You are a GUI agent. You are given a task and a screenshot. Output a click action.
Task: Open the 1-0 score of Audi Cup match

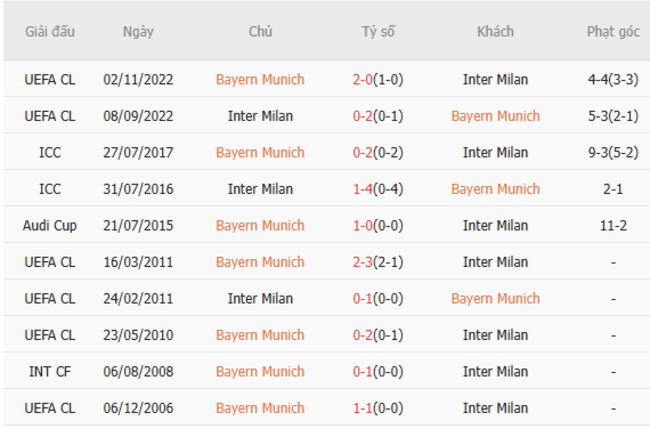366,226
